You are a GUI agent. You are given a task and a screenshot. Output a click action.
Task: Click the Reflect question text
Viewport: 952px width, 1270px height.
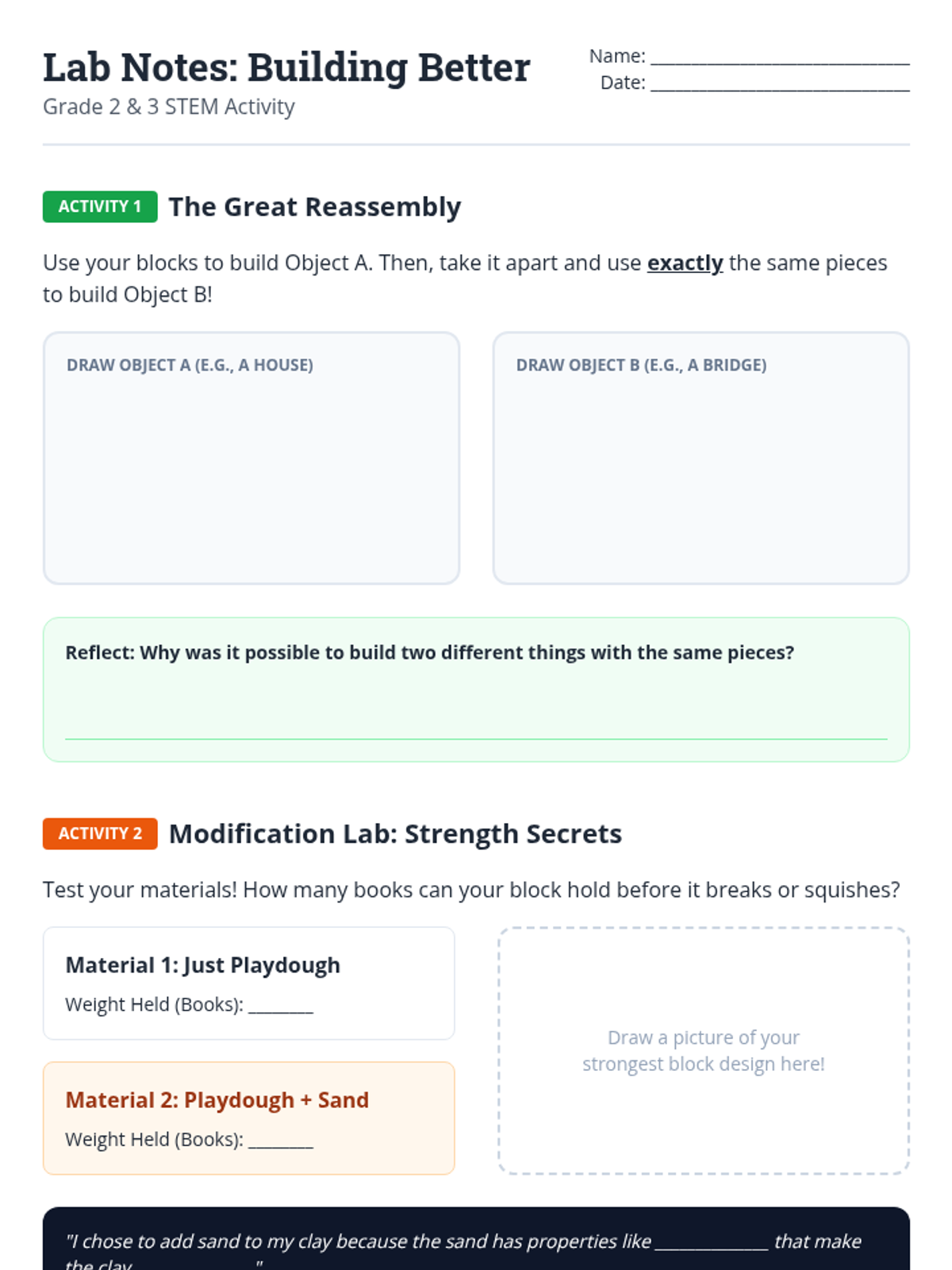coord(429,652)
